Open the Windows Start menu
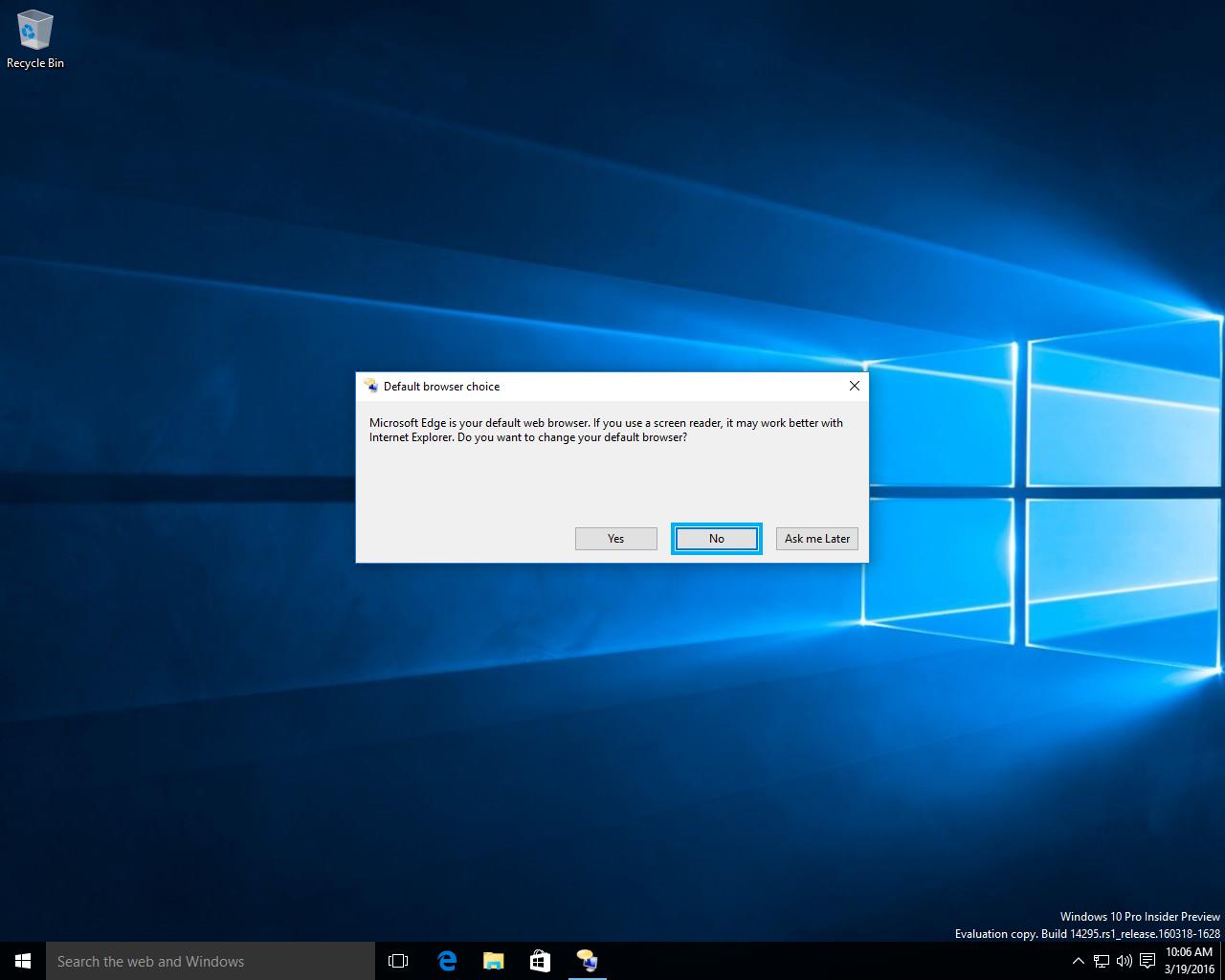Image resolution: width=1225 pixels, height=980 pixels. pos(23,961)
